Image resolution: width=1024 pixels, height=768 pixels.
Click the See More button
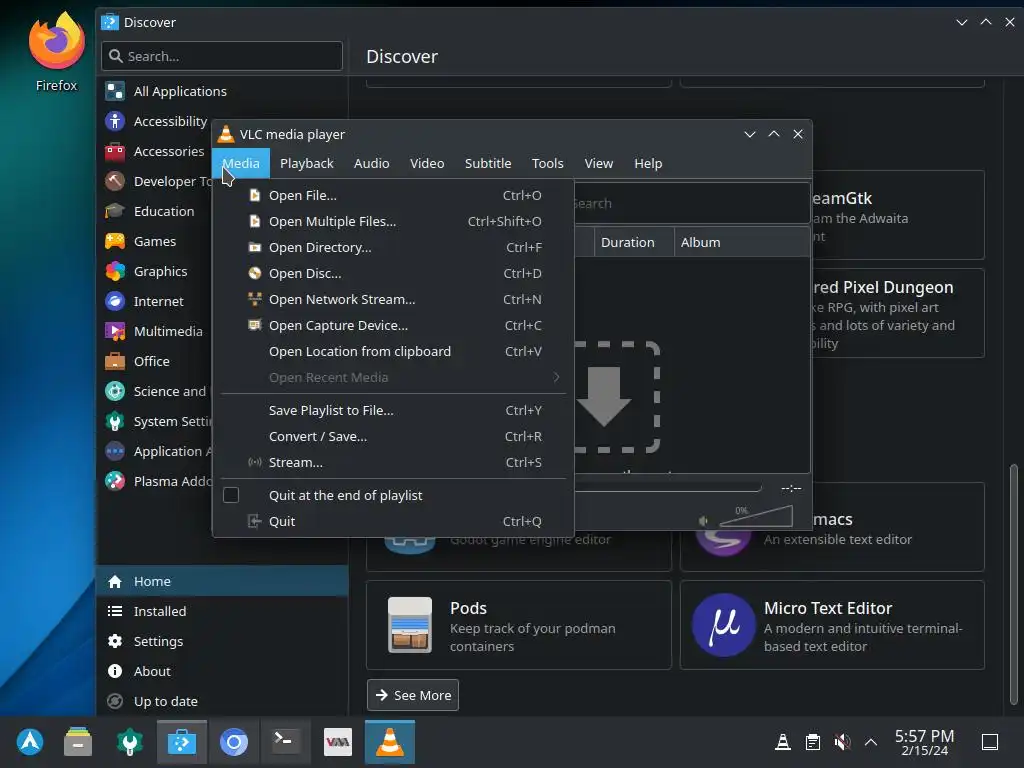tap(413, 695)
